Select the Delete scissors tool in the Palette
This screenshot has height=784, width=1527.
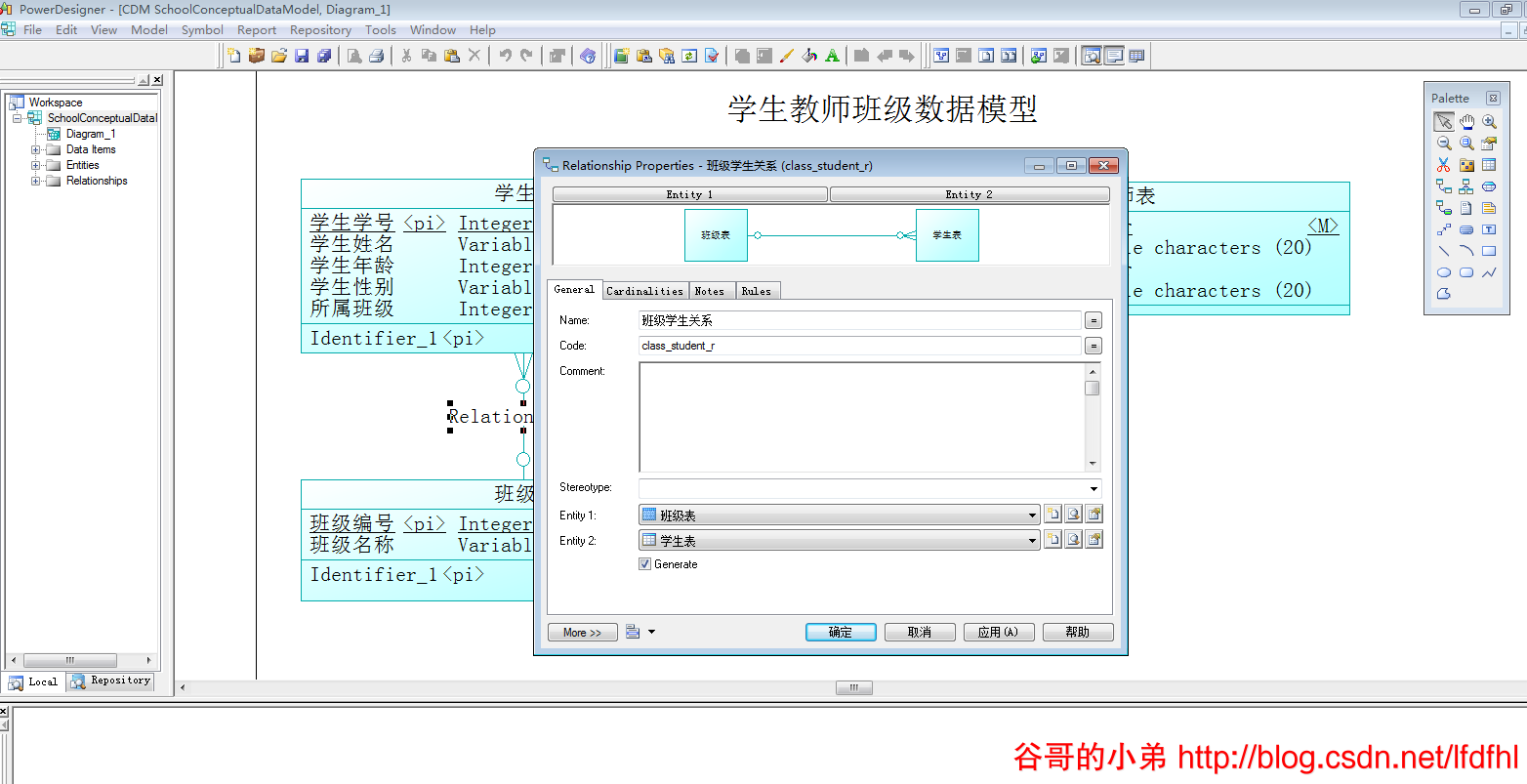[1443, 164]
